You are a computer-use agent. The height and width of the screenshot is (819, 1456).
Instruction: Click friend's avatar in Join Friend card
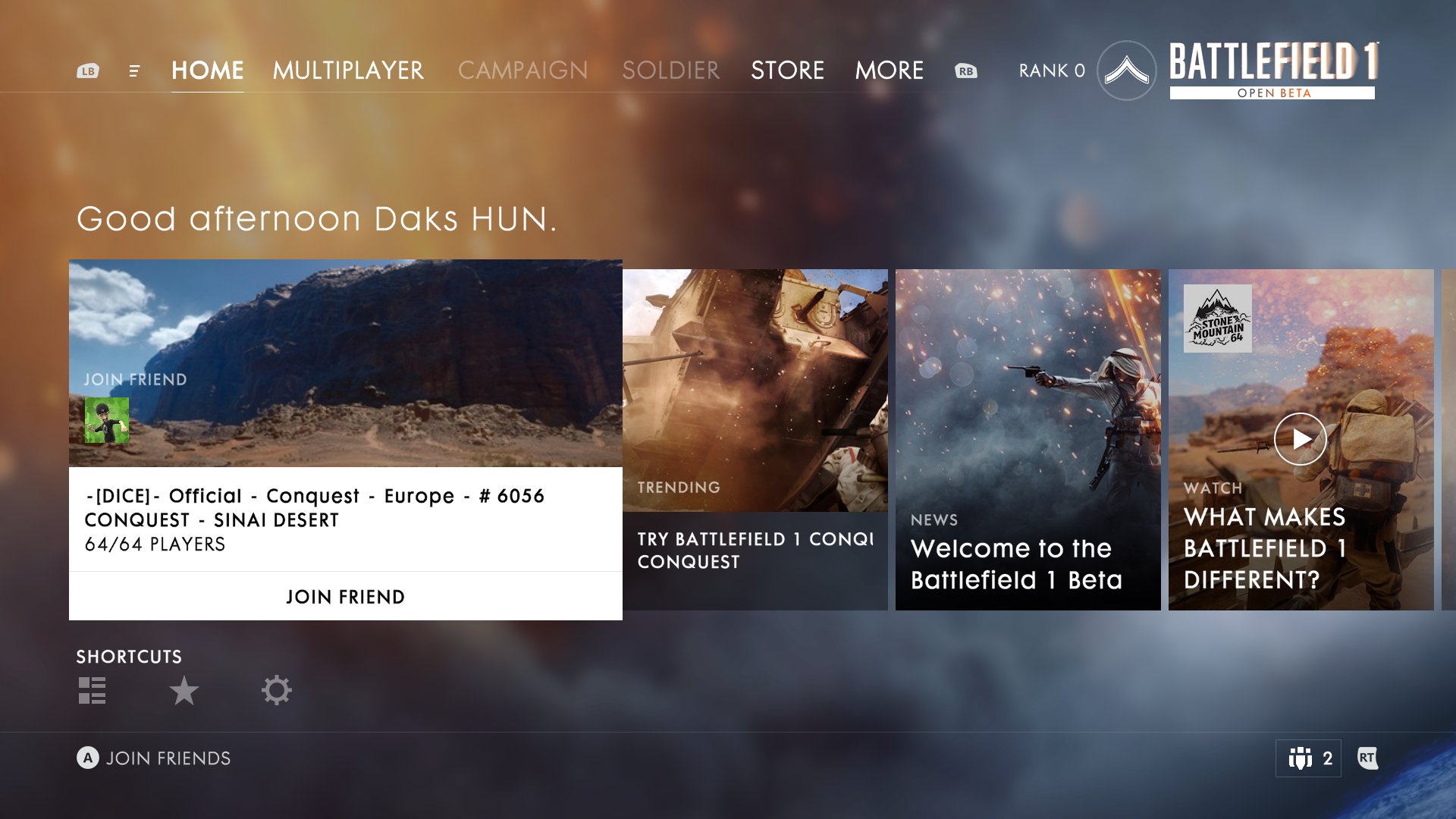point(107,420)
